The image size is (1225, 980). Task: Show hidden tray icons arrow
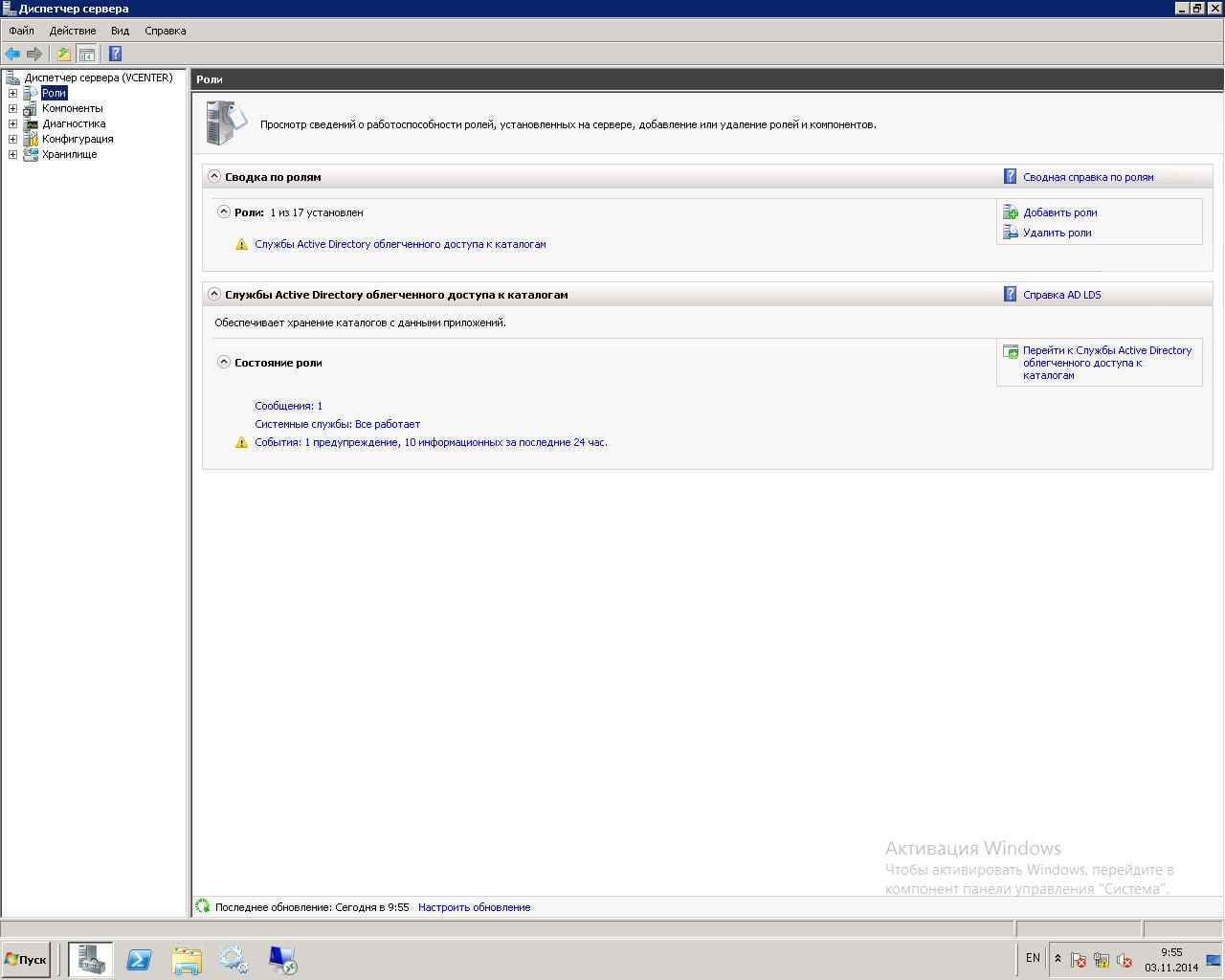(1058, 959)
